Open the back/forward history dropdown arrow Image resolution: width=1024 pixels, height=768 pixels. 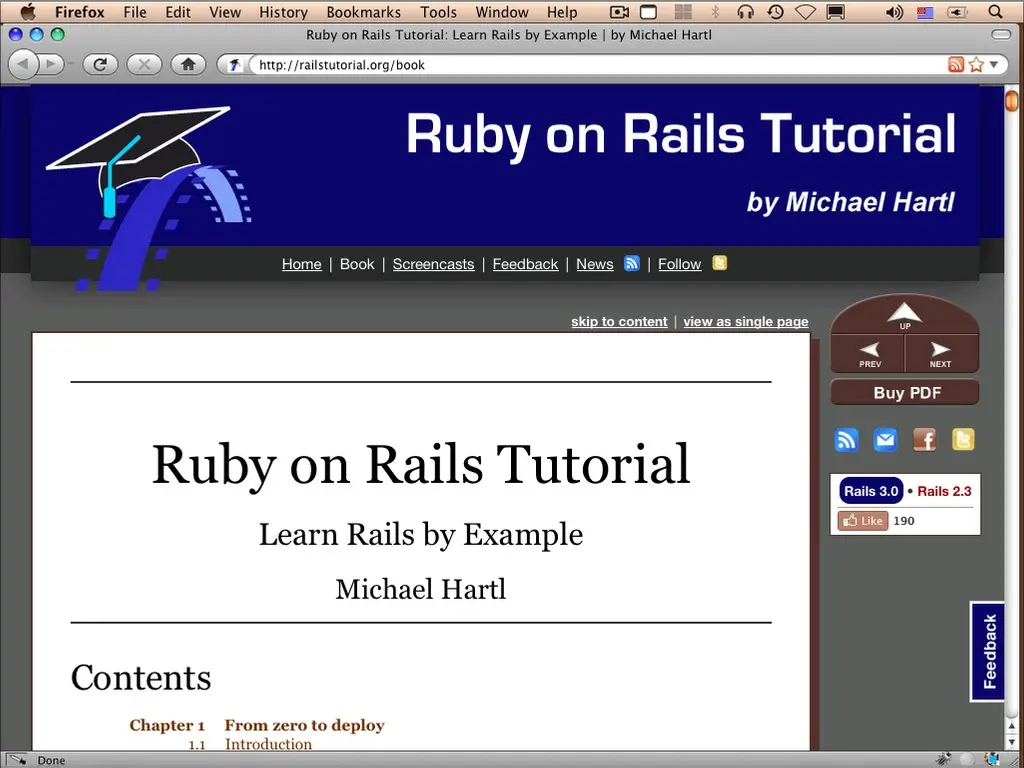coord(71,64)
